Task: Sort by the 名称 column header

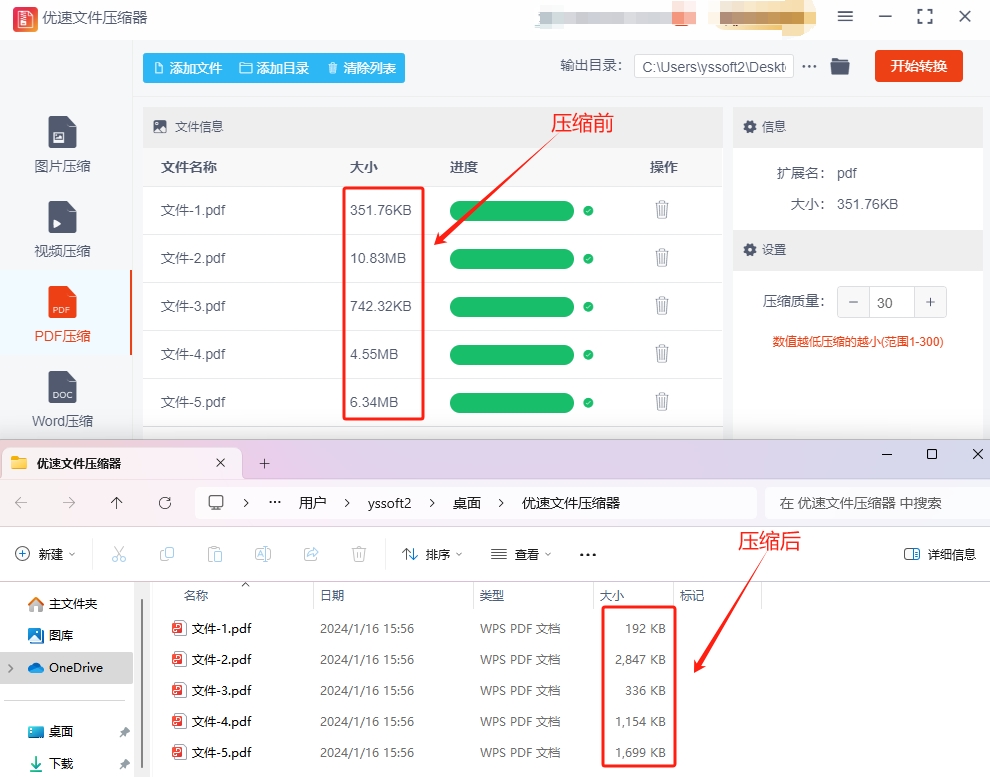Action: click(x=196, y=595)
